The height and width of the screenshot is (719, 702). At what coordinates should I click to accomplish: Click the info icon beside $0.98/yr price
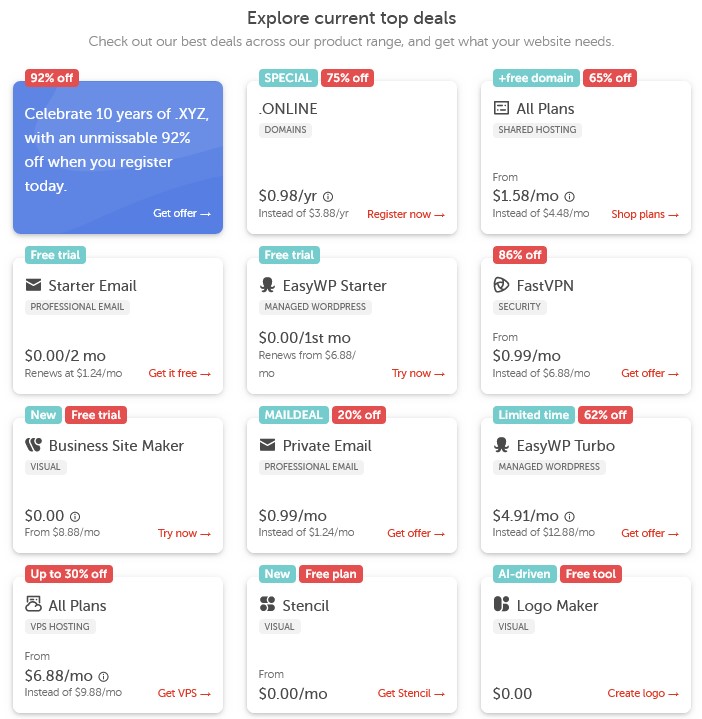(x=327, y=197)
